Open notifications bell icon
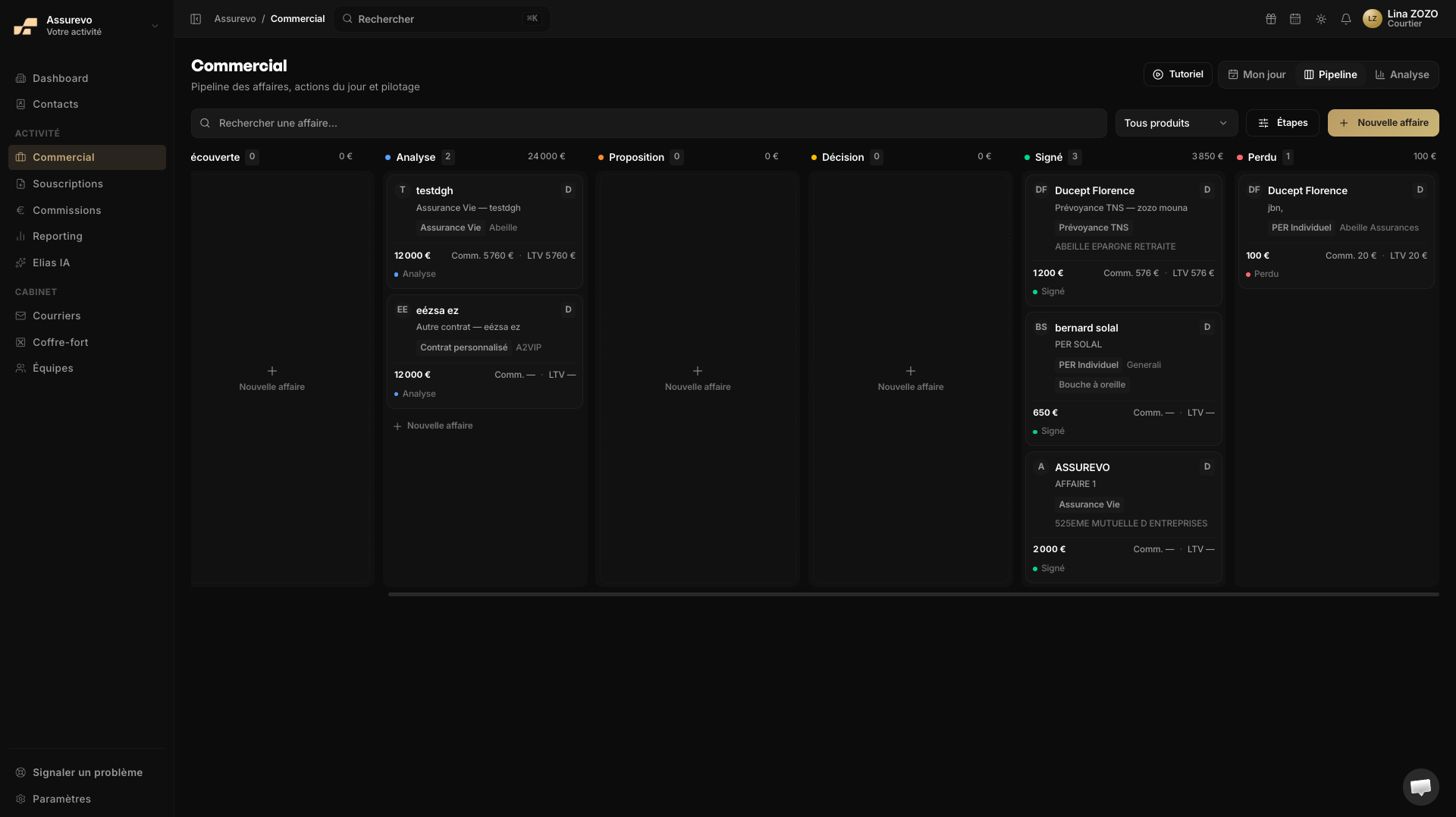Image resolution: width=1456 pixels, height=817 pixels. pyautogui.click(x=1346, y=19)
